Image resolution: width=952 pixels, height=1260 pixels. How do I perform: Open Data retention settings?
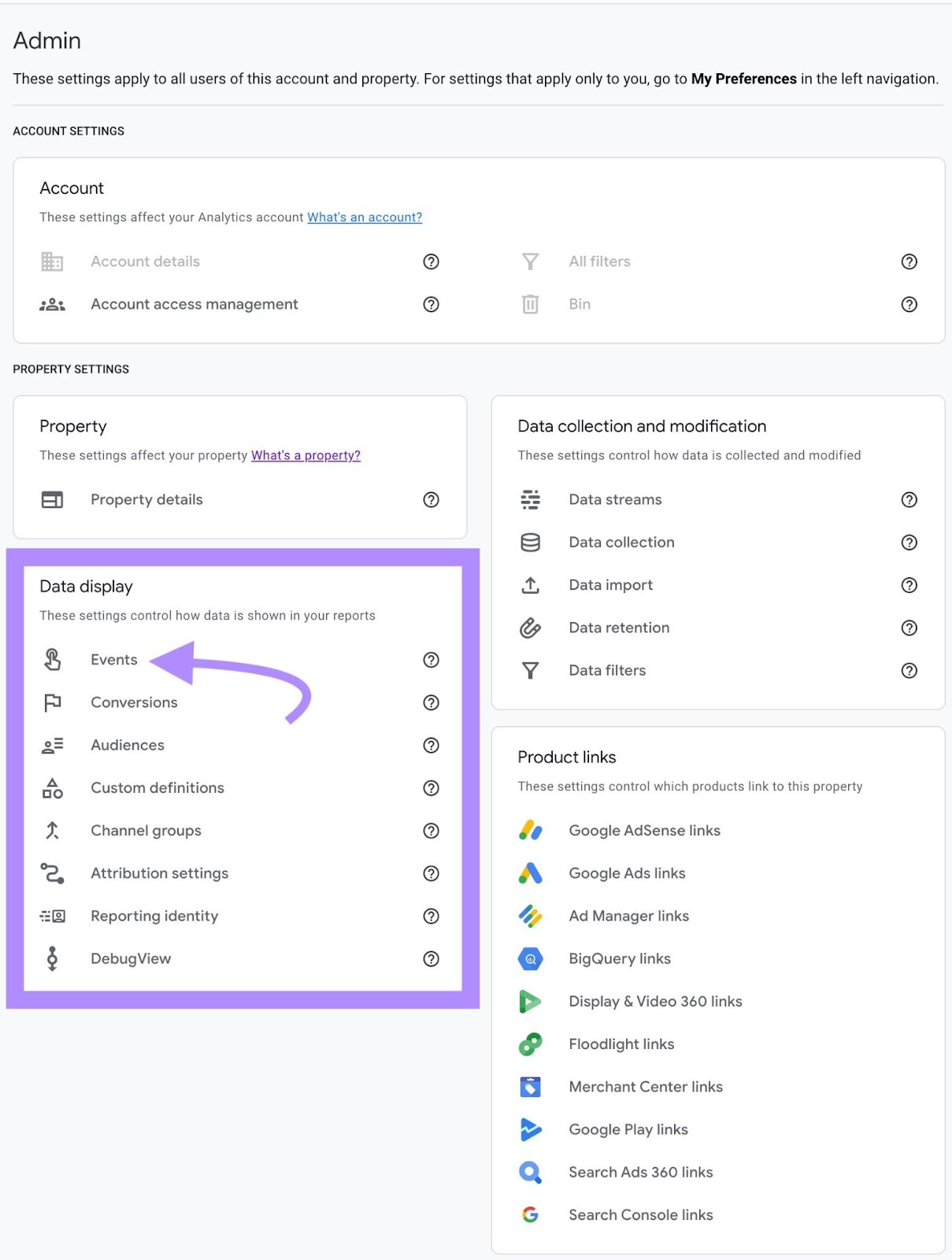(619, 628)
